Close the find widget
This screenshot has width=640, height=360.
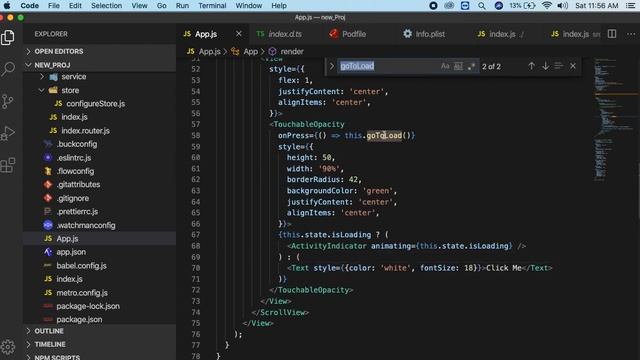click(573, 66)
